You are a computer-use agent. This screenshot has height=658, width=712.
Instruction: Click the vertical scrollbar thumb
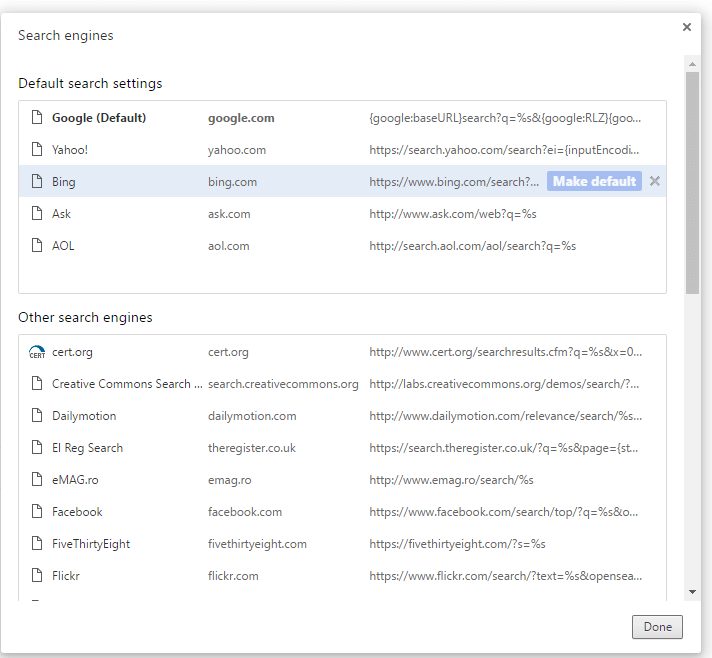[x=692, y=183]
